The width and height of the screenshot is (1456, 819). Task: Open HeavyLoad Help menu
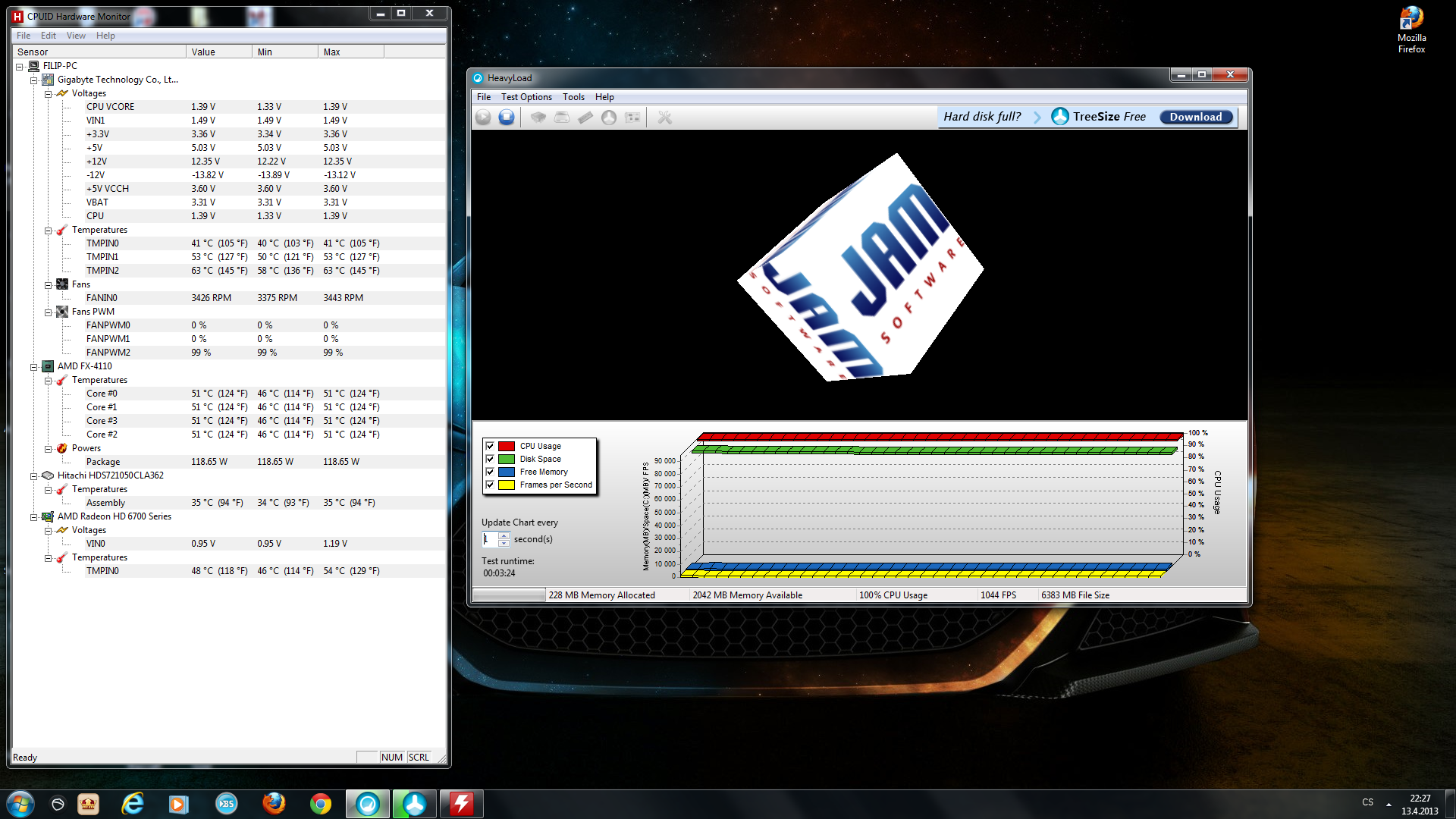[604, 97]
